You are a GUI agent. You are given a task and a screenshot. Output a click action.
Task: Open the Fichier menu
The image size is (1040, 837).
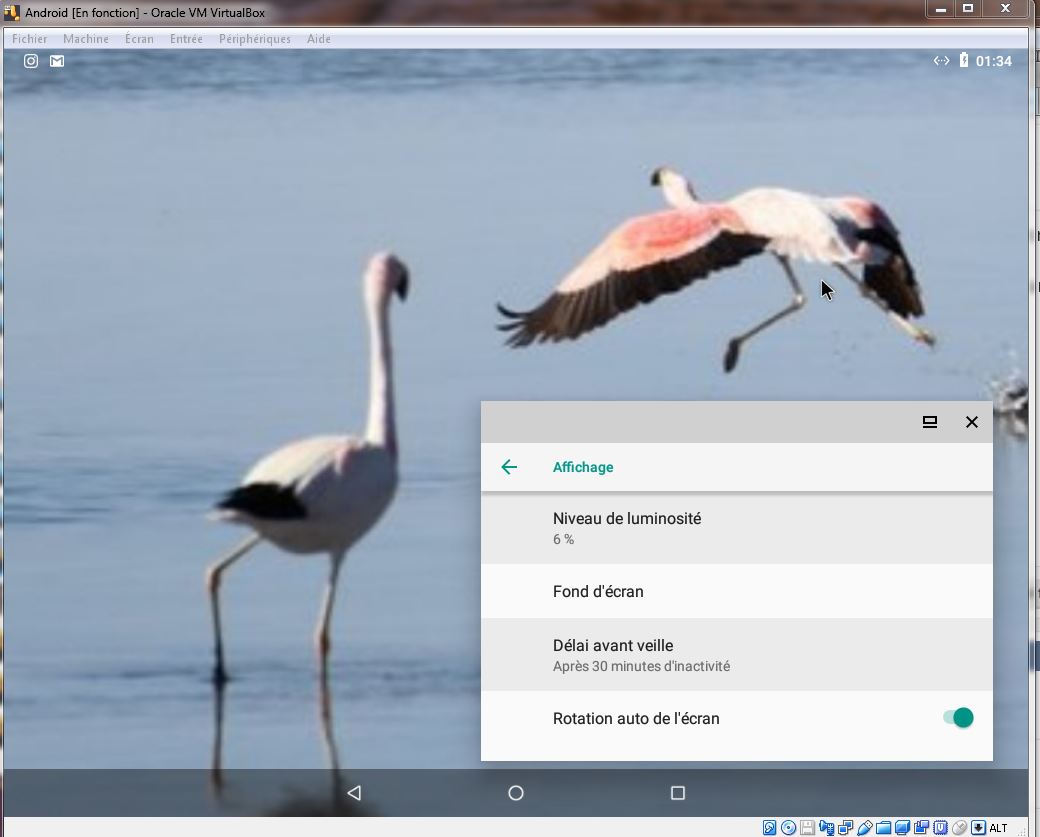point(29,39)
